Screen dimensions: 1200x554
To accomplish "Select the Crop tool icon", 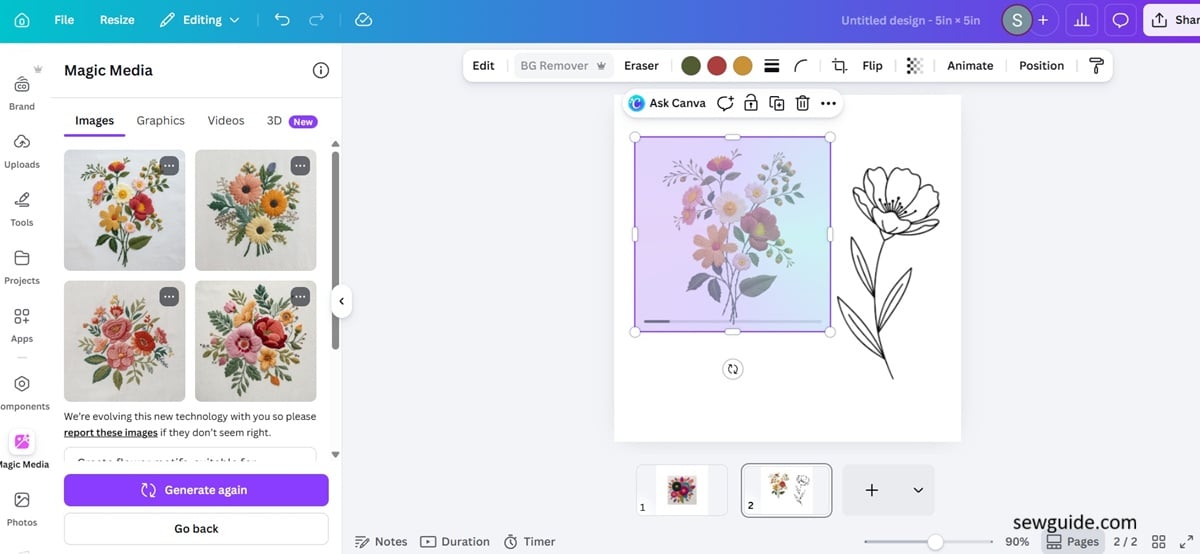I will coord(840,66).
